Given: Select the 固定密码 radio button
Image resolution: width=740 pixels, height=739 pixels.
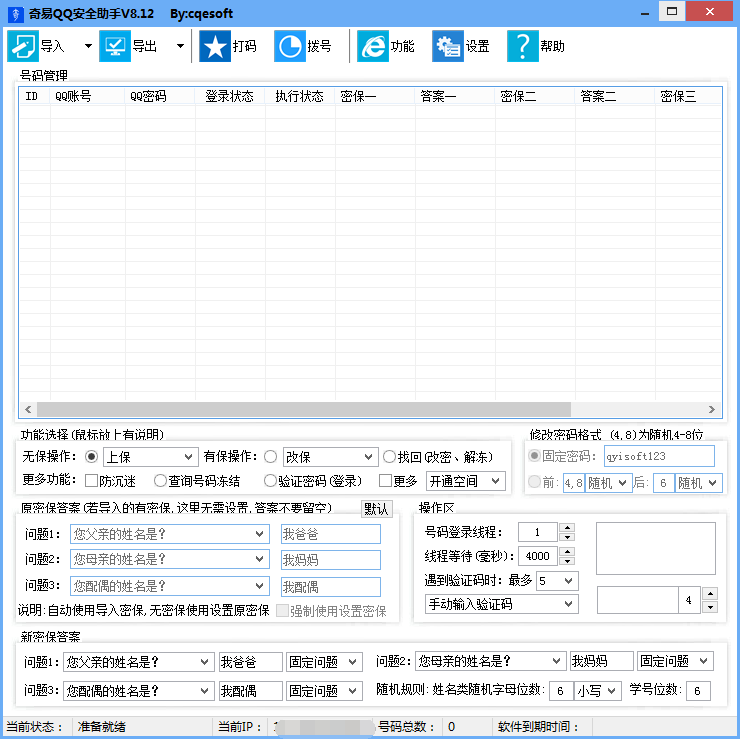Looking at the screenshot, I should click(534, 456).
